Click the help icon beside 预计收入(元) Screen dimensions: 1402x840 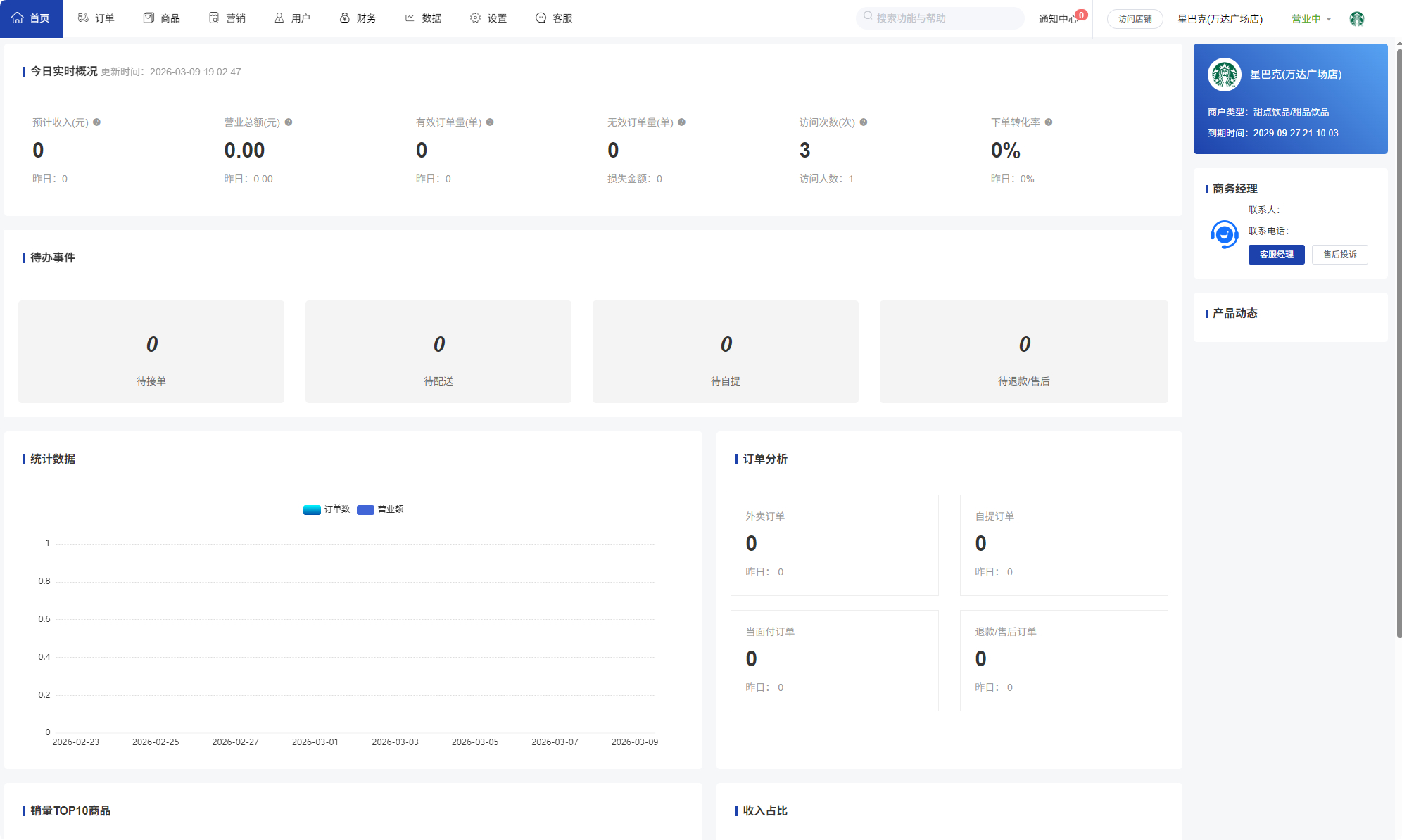point(97,122)
